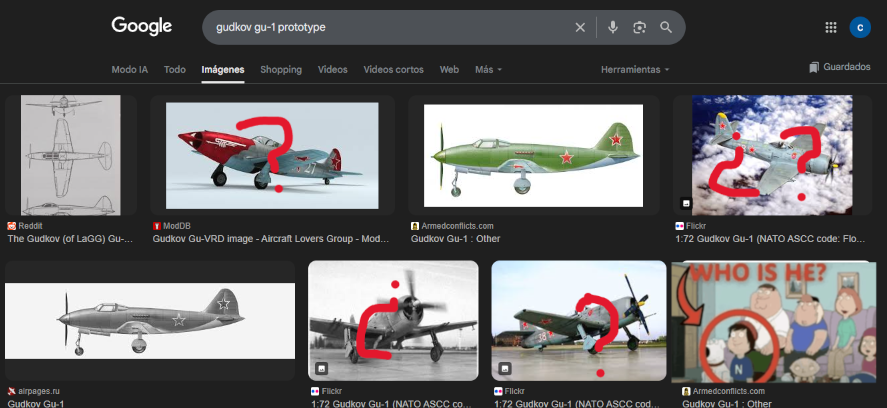Open Google Lens image search
This screenshot has height=408, width=887.
pos(640,27)
